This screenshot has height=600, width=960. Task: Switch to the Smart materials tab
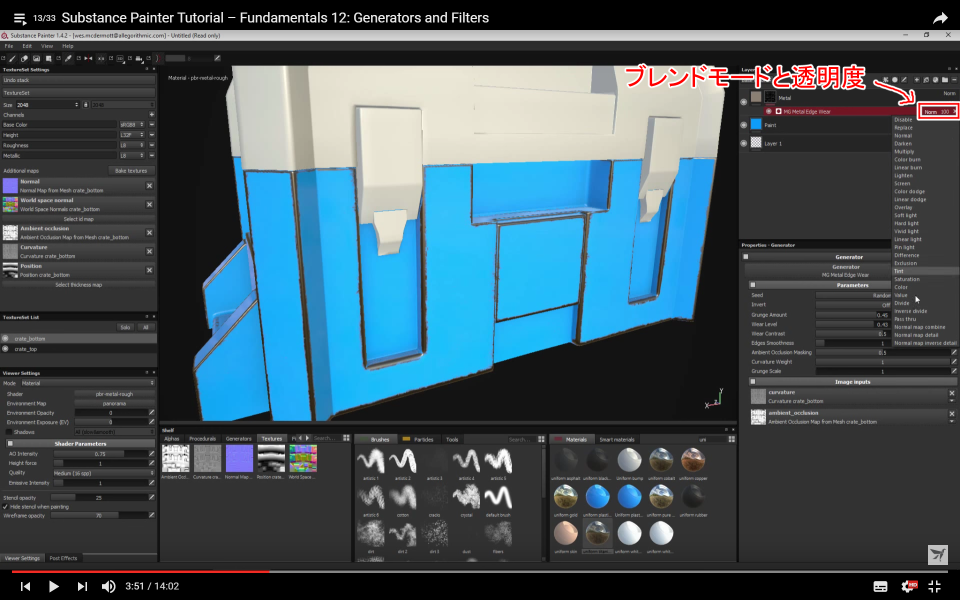point(617,439)
